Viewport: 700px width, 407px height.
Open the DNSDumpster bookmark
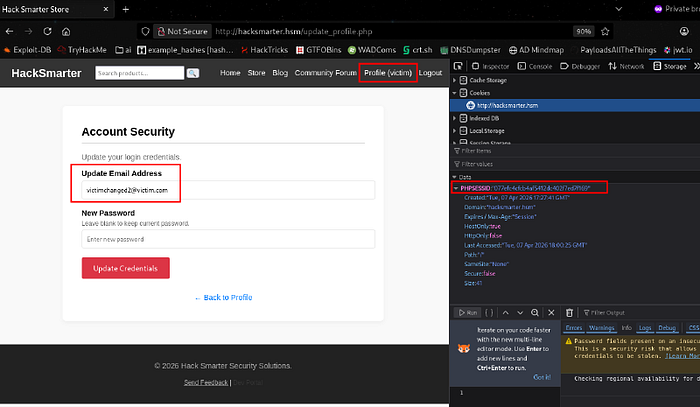[x=471, y=50]
